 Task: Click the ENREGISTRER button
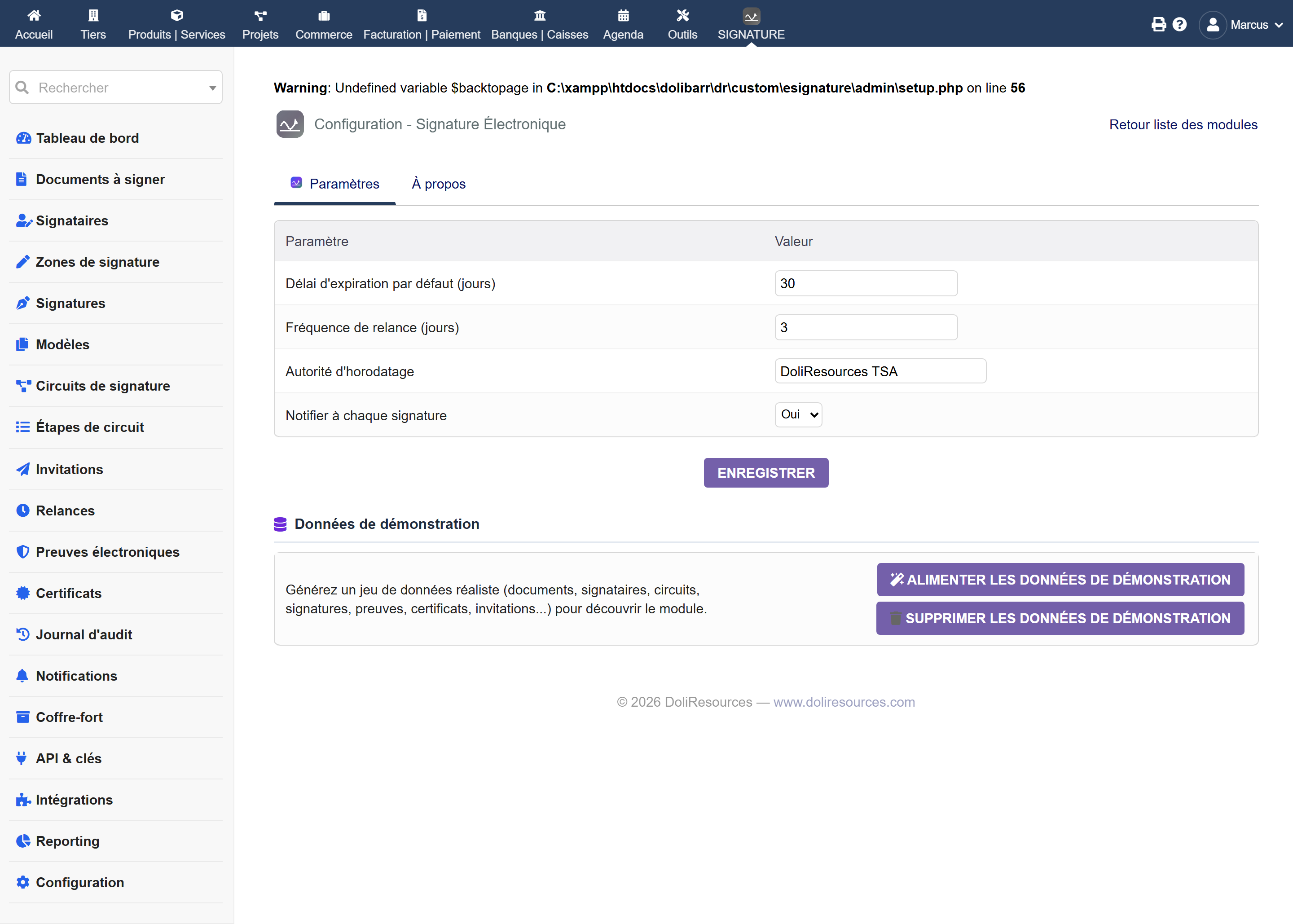click(x=766, y=473)
